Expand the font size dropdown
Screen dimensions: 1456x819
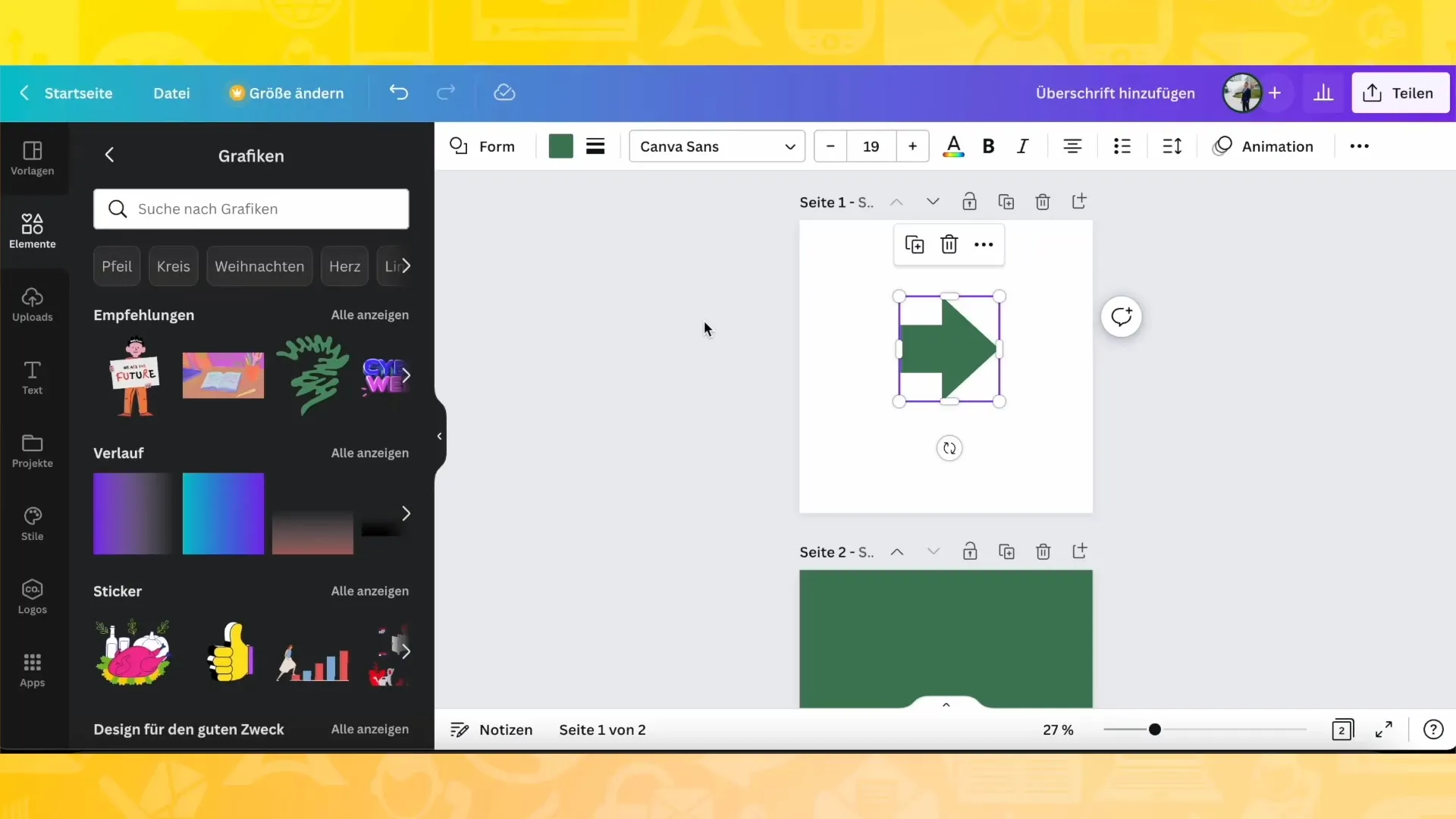click(871, 146)
